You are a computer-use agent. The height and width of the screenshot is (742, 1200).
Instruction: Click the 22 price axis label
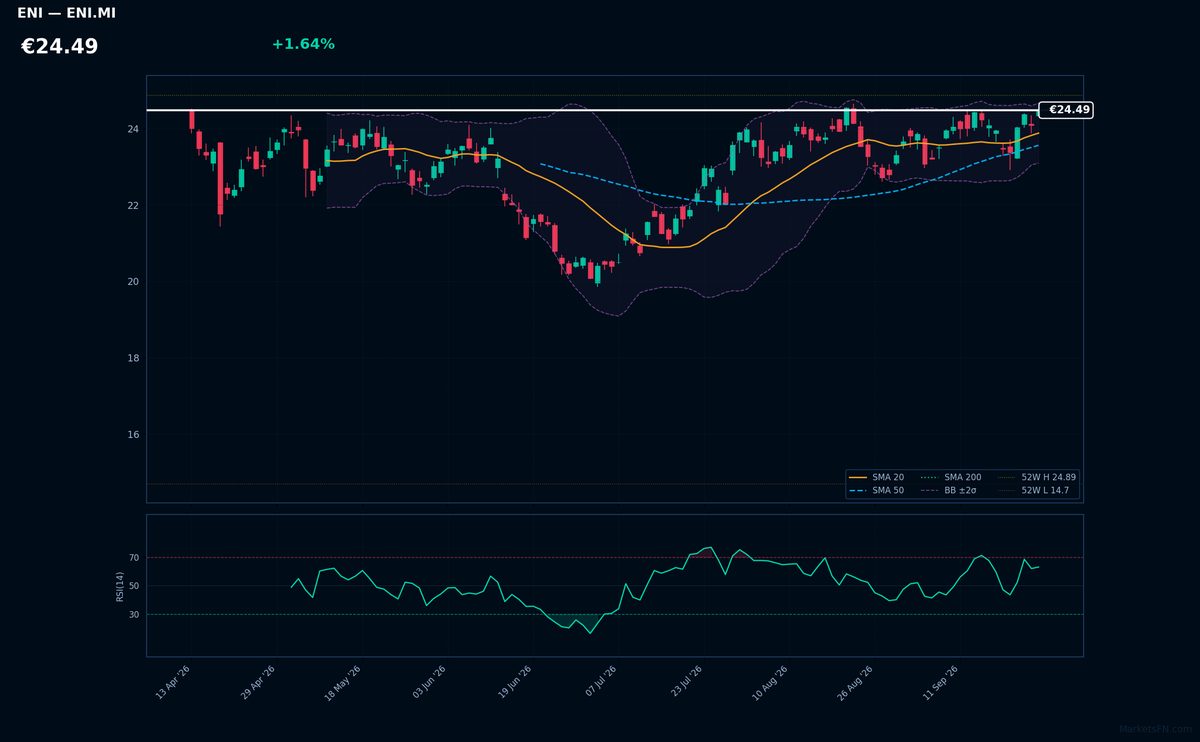click(133, 206)
